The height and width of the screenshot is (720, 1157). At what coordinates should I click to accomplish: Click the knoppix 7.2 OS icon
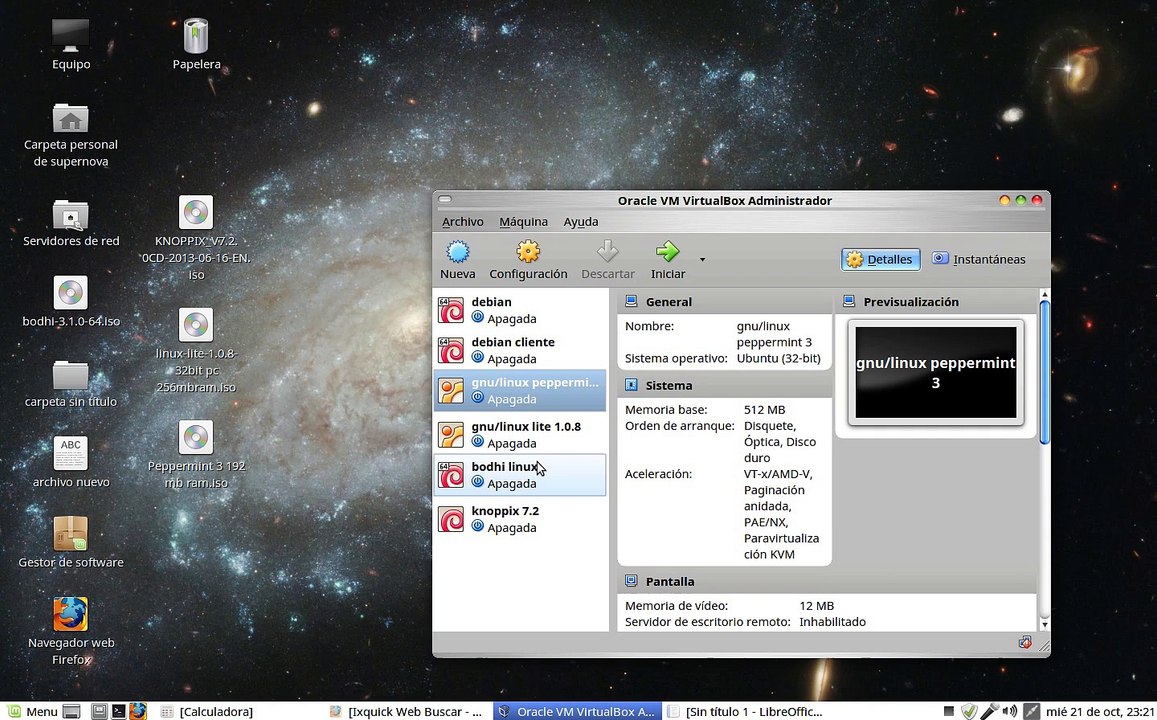click(451, 519)
